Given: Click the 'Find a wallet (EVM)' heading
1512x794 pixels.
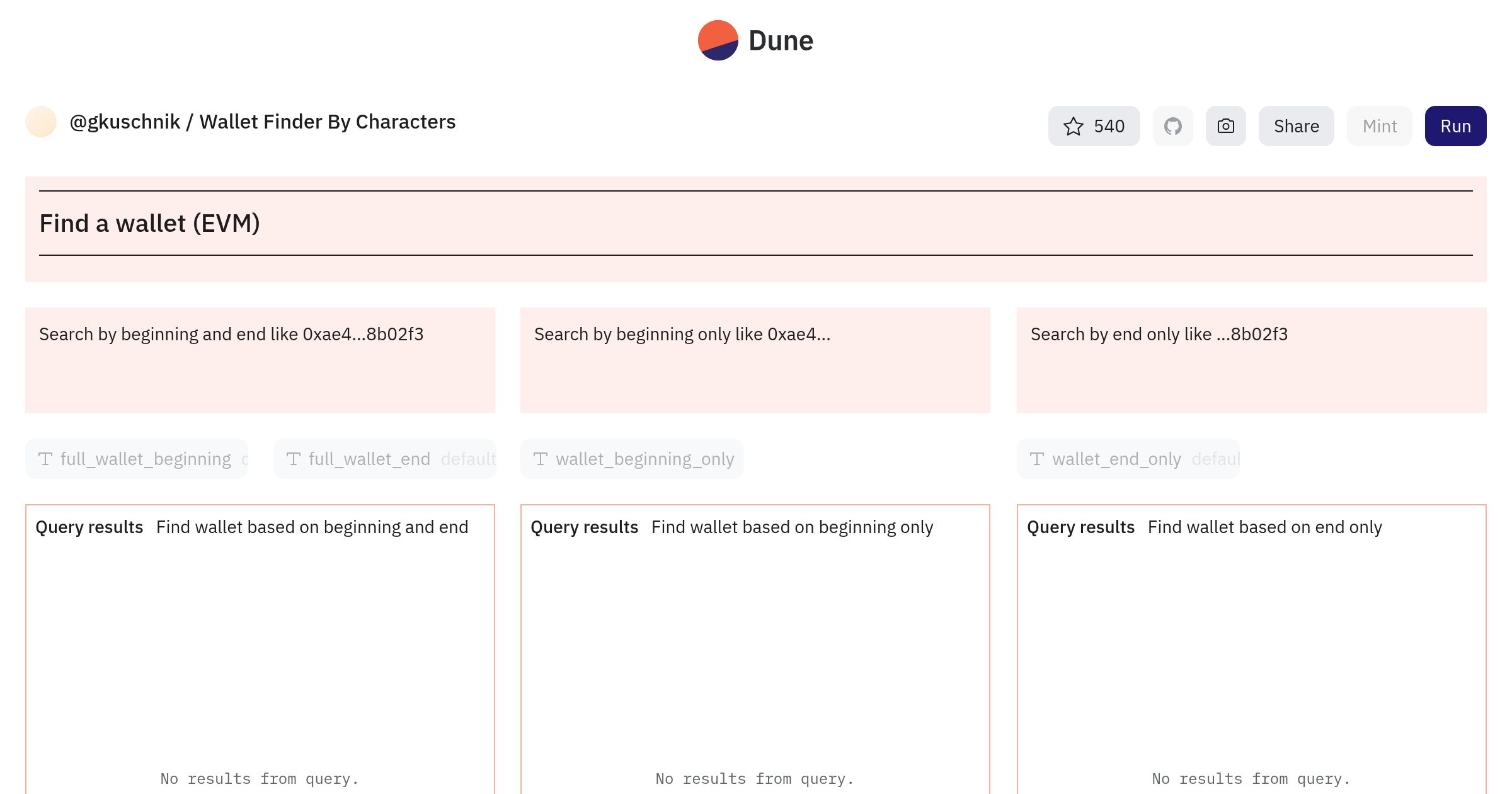Looking at the screenshot, I should (149, 223).
